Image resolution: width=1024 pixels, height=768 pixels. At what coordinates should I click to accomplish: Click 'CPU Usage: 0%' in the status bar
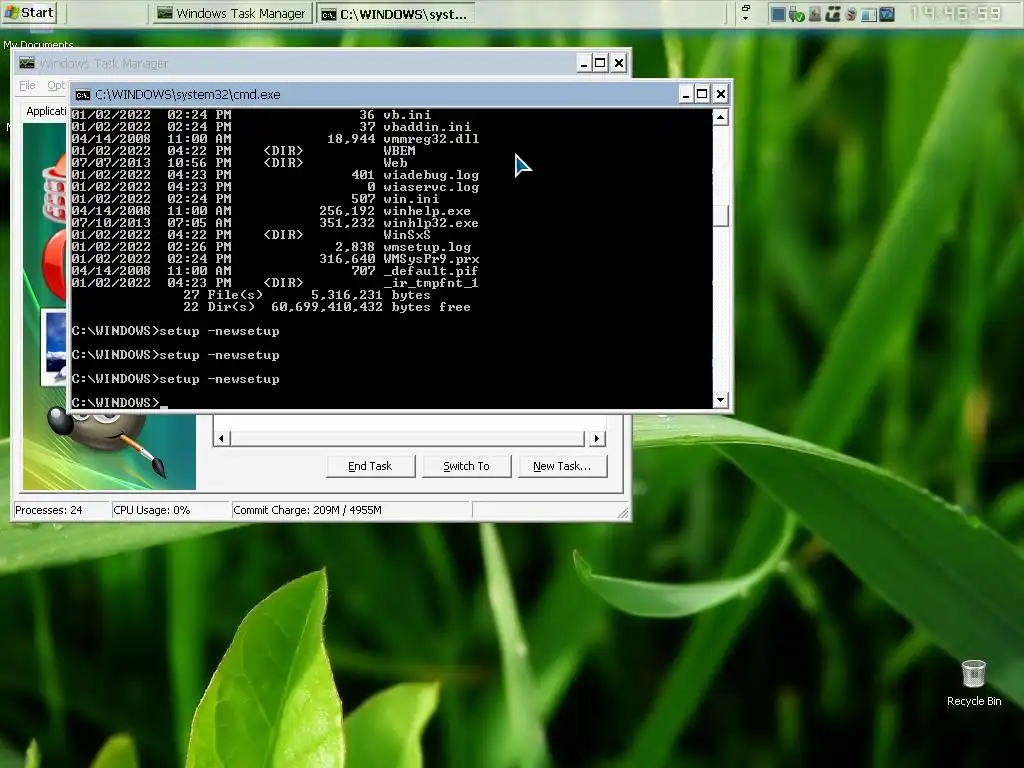152,510
